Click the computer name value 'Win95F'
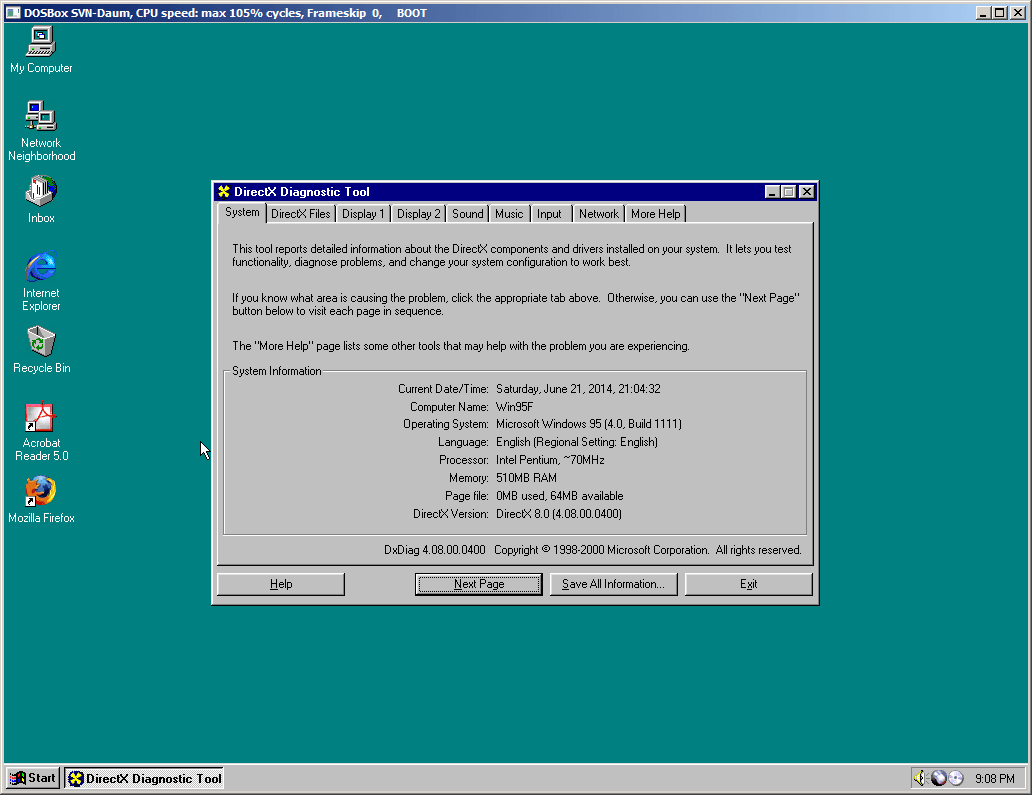Image resolution: width=1032 pixels, height=795 pixels. click(x=515, y=407)
